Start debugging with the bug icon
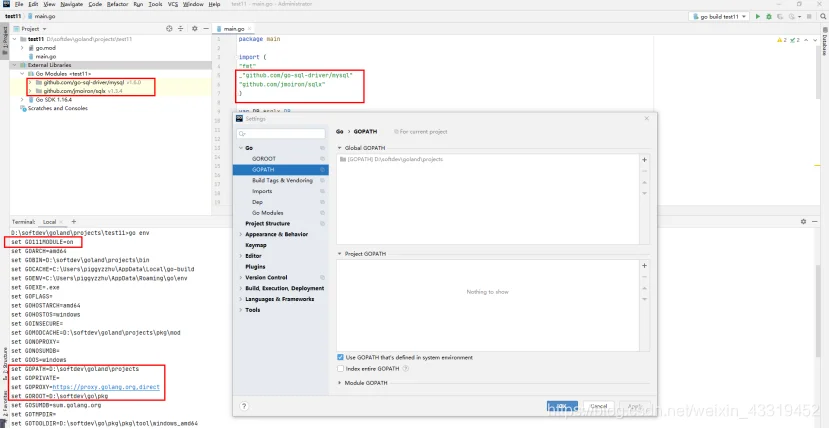The width and height of the screenshot is (829, 429). (x=769, y=16)
